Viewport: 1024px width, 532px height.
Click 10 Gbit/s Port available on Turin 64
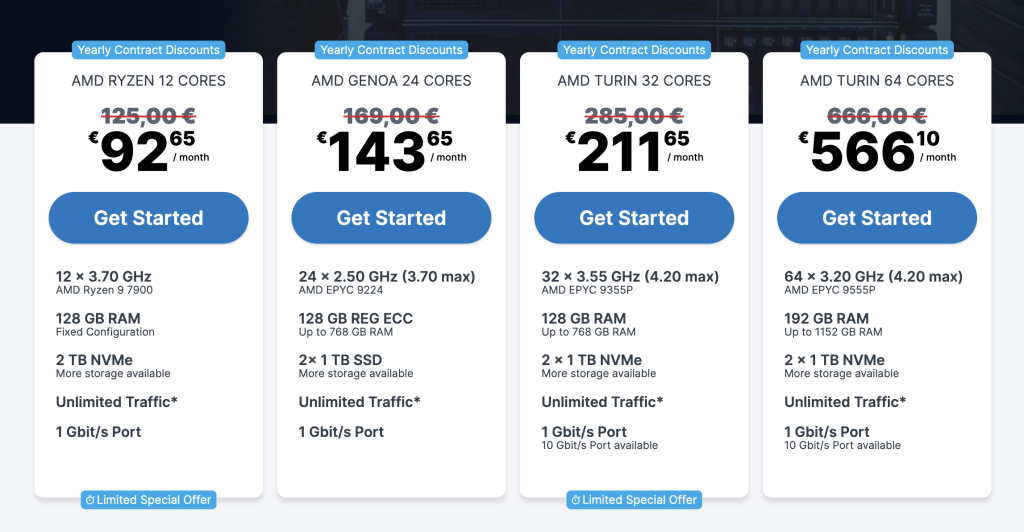click(x=842, y=445)
